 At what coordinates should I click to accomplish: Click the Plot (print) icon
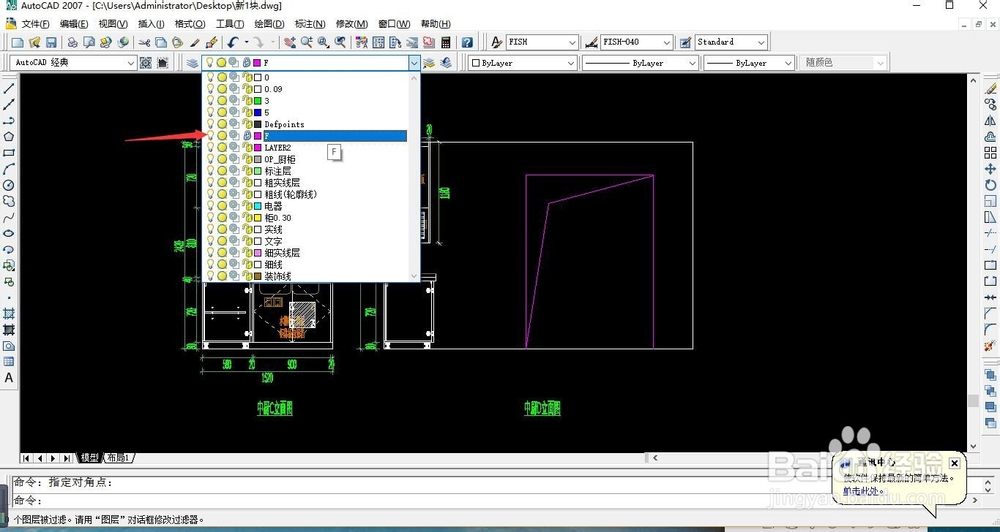pos(73,42)
